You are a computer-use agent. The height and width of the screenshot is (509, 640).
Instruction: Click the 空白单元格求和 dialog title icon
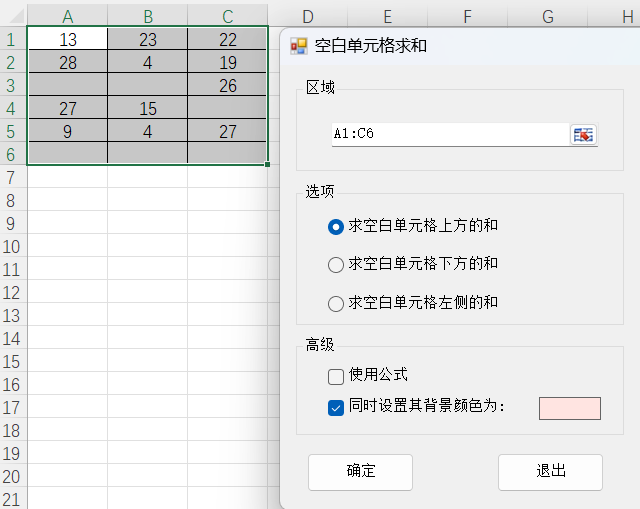299,46
